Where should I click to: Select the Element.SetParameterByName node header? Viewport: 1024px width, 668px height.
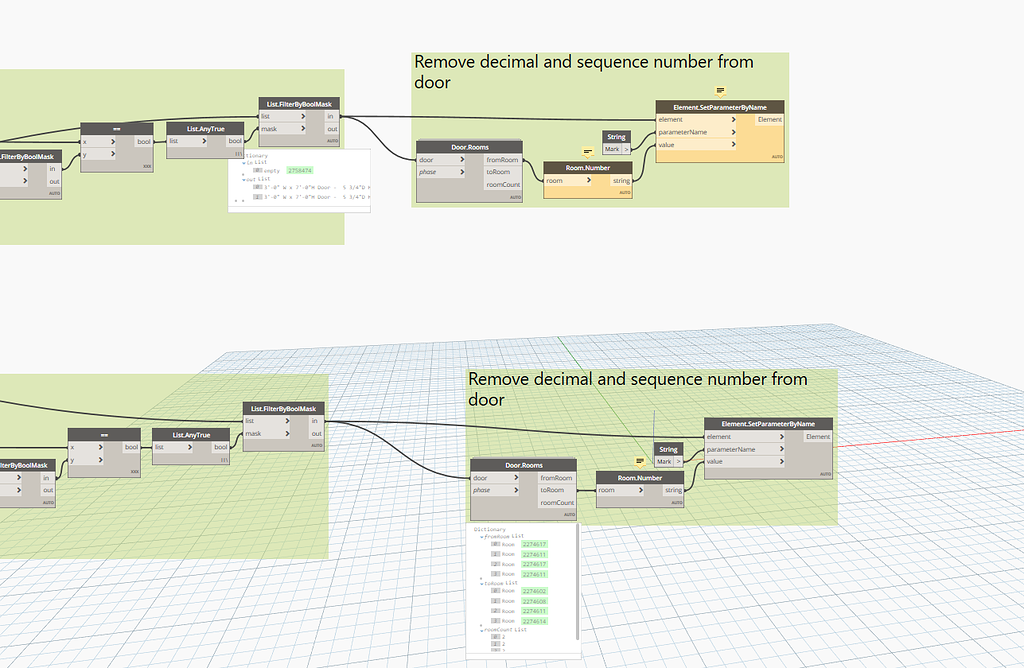[x=719, y=105]
